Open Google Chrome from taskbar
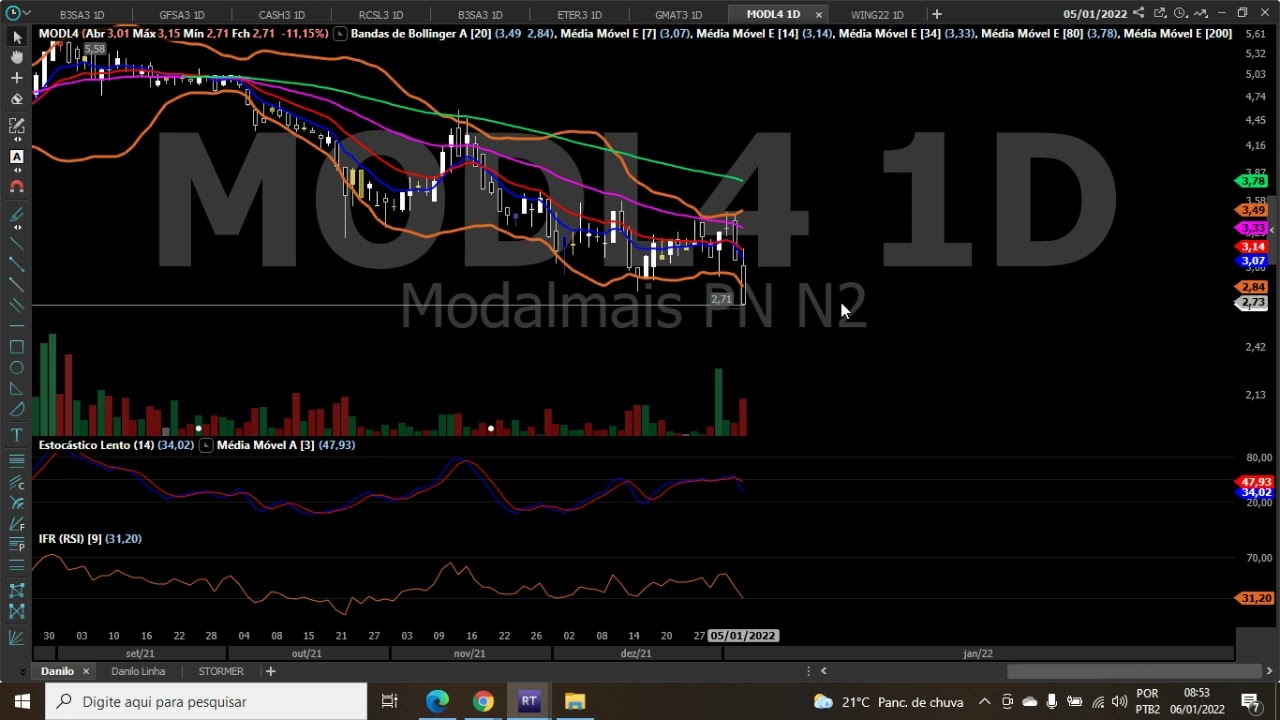This screenshot has width=1280, height=720. (483, 701)
